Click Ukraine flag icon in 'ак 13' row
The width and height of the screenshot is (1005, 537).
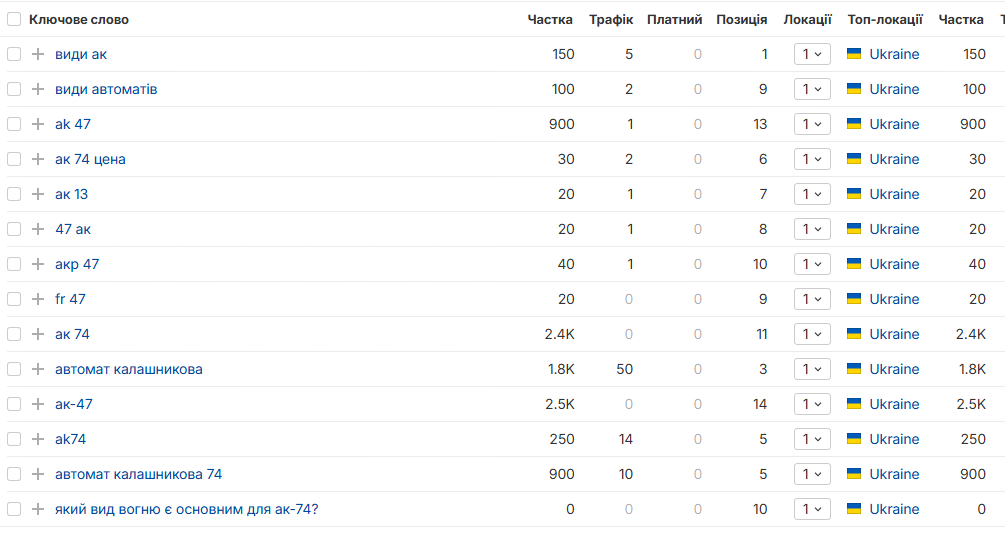click(854, 194)
